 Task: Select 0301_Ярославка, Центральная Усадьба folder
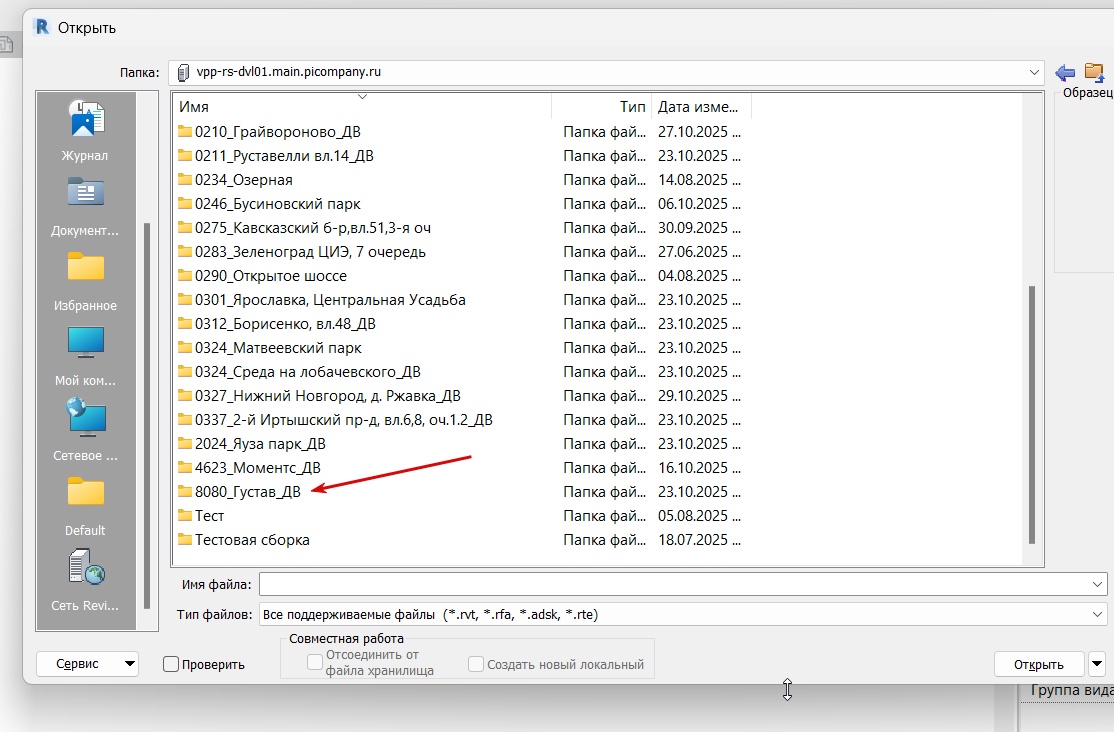click(330, 299)
